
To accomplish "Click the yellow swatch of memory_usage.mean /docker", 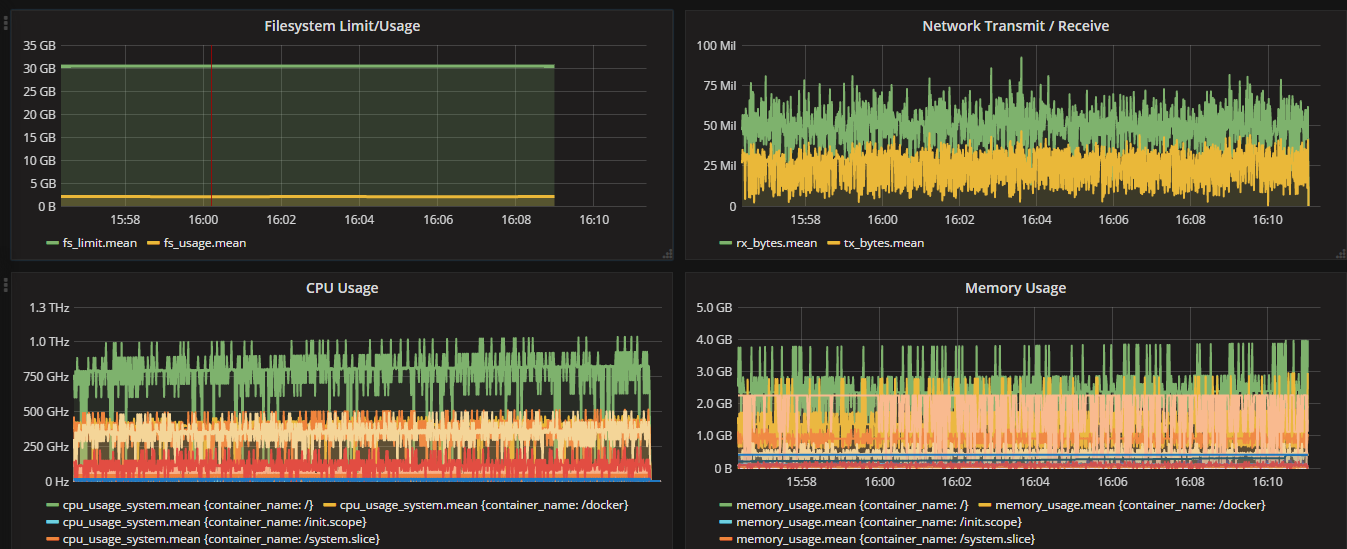I will coord(985,506).
